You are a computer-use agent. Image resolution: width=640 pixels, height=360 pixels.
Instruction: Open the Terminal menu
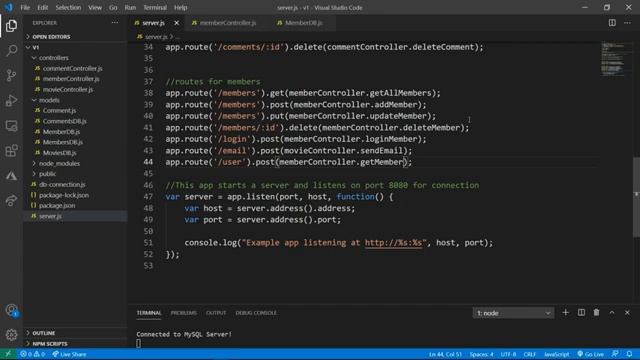(x=155, y=7)
